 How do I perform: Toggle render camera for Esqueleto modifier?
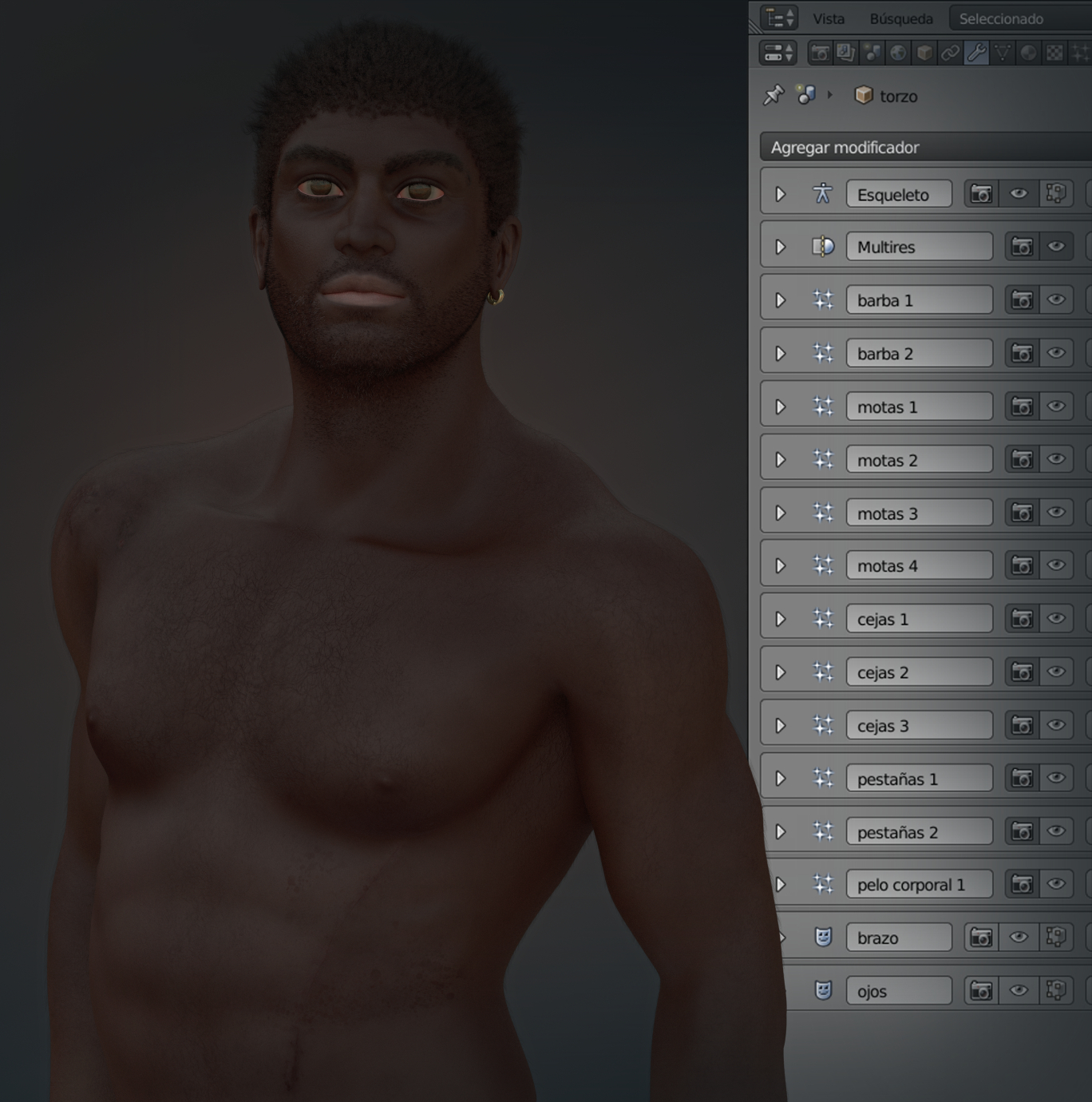(981, 194)
